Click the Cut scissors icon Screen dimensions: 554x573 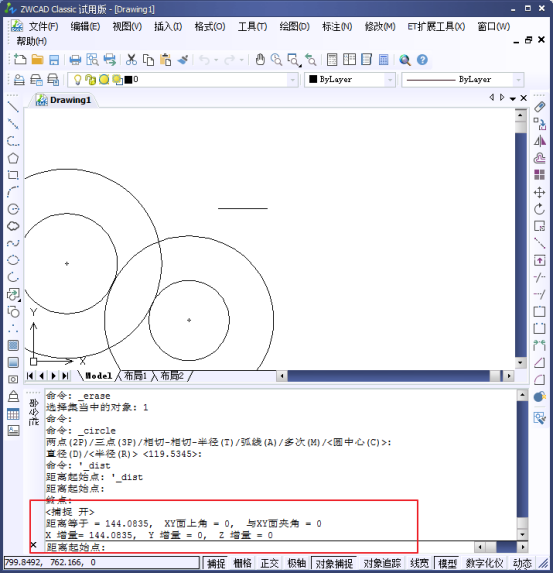[x=131, y=60]
